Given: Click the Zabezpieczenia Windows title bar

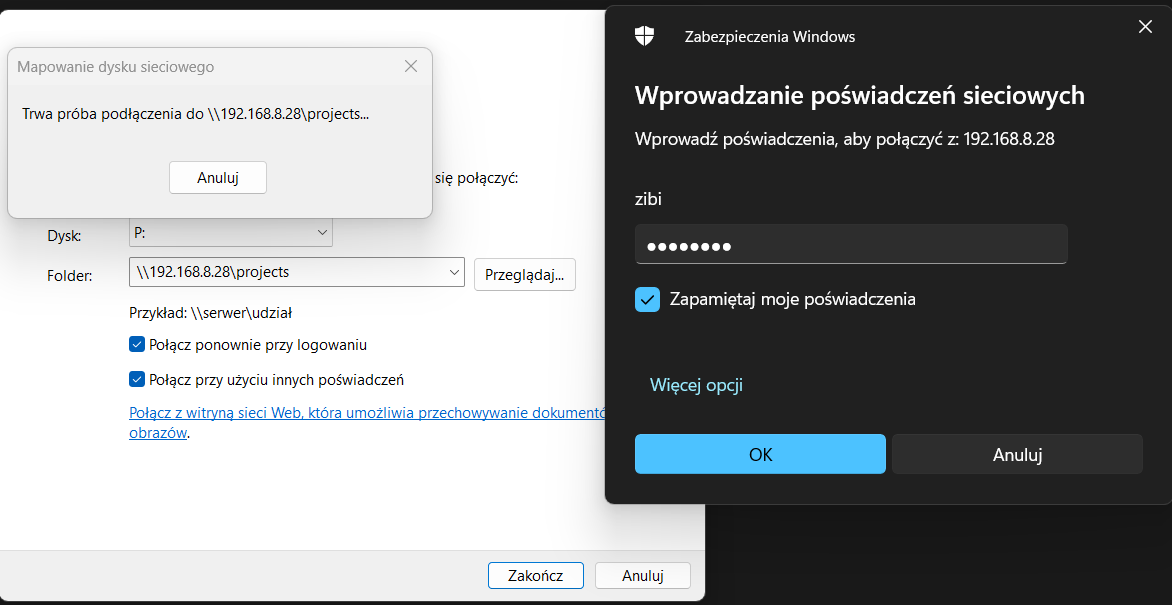Looking at the screenshot, I should point(880,37).
